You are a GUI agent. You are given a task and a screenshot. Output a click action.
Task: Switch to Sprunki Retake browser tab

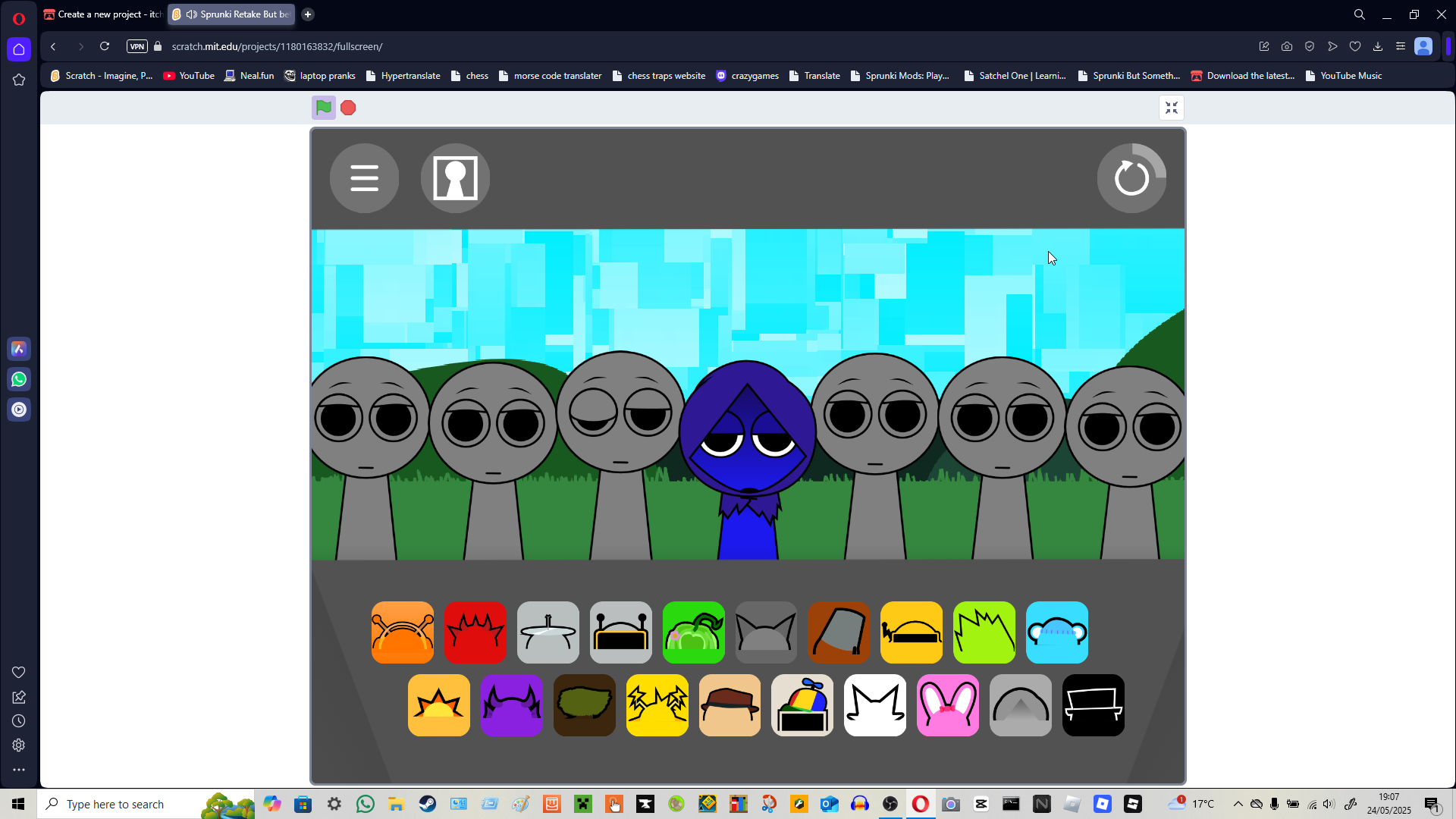click(x=231, y=14)
